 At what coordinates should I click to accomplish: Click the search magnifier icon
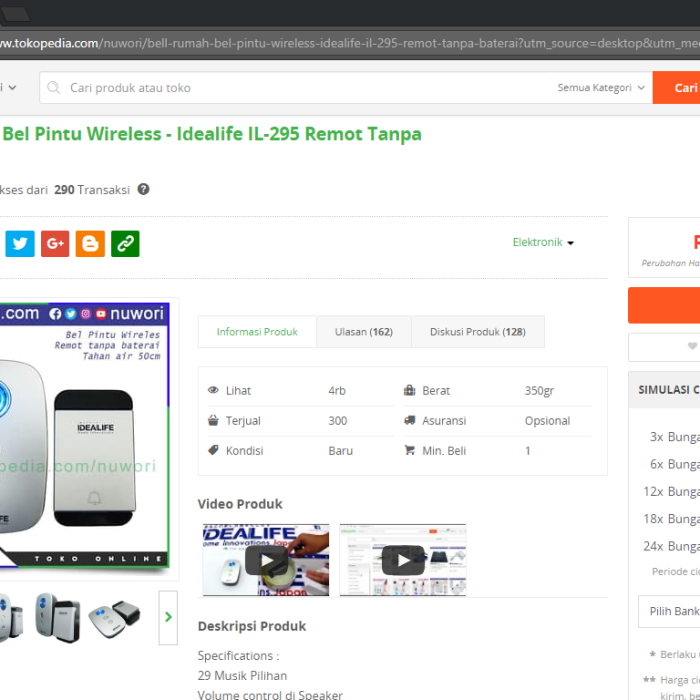[54, 88]
